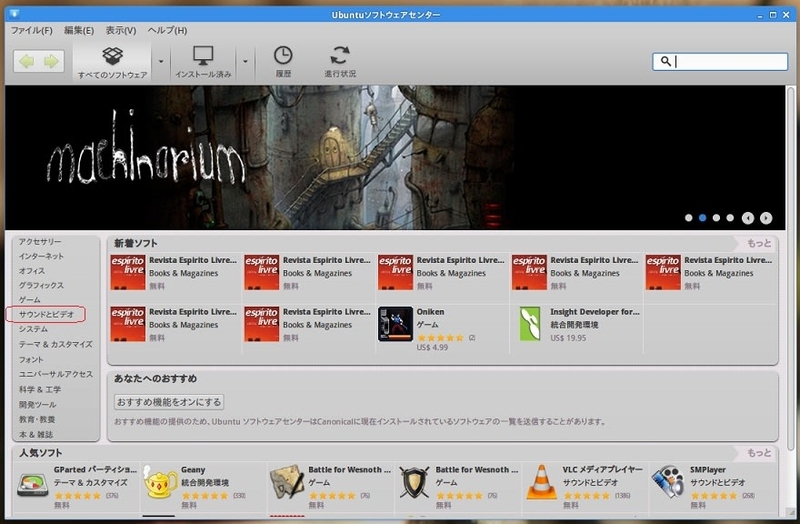Screen dimensions: 800x524
Task: Open the システム category
Action: click(33, 329)
